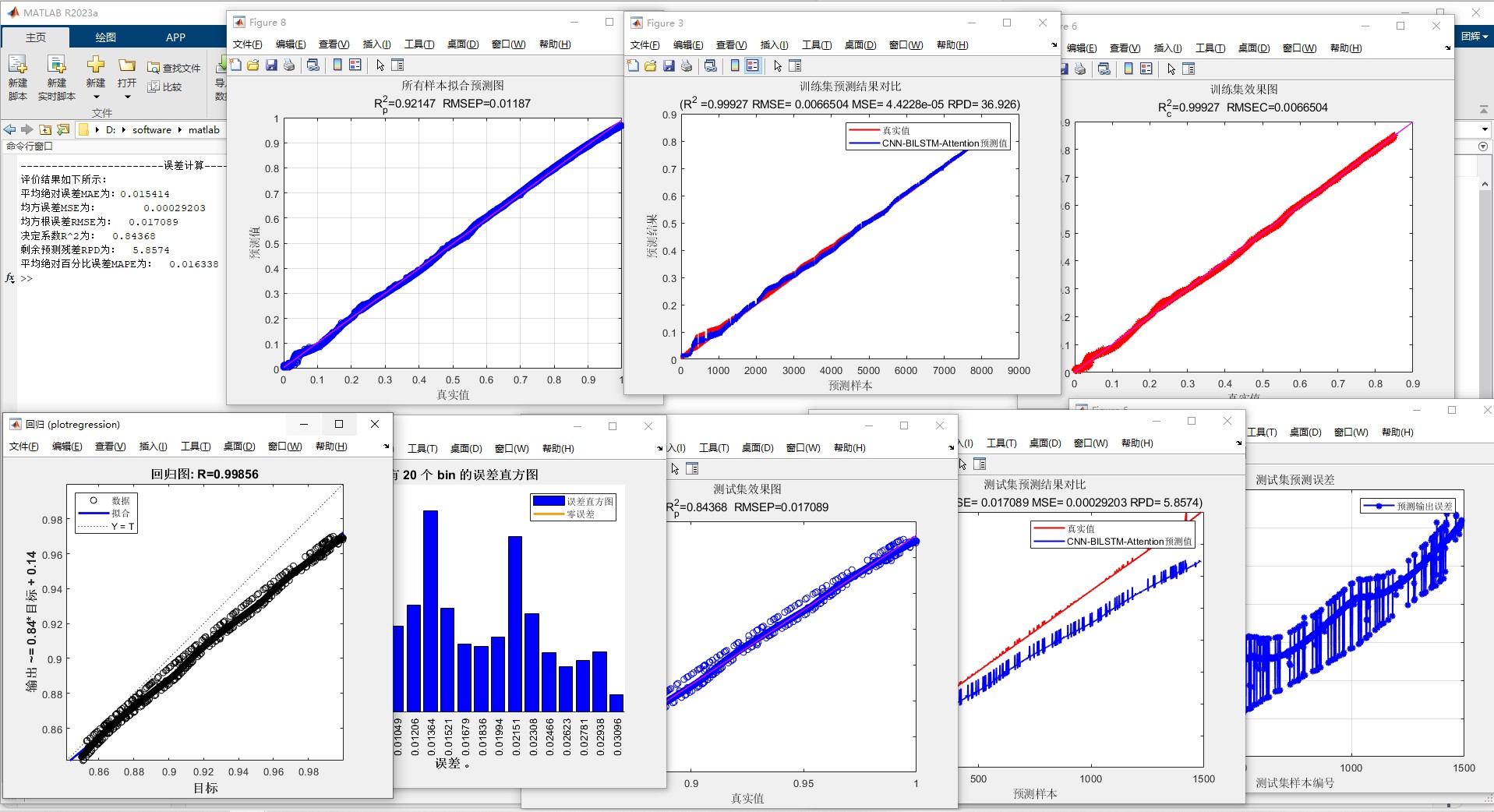Image resolution: width=1494 pixels, height=812 pixels.
Task: Toggle Edit Plot arrow in Figure 6 toolbar
Action: 1171,69
